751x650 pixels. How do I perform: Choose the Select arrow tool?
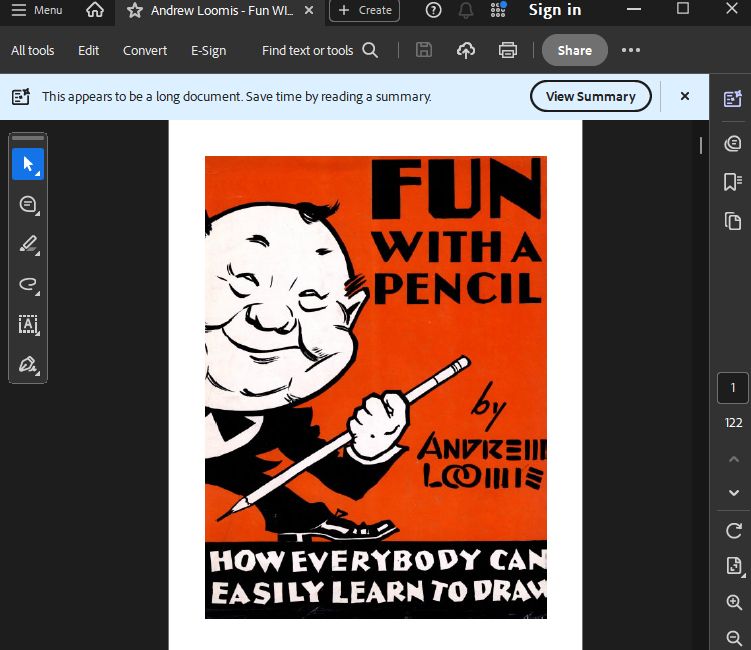(x=28, y=164)
